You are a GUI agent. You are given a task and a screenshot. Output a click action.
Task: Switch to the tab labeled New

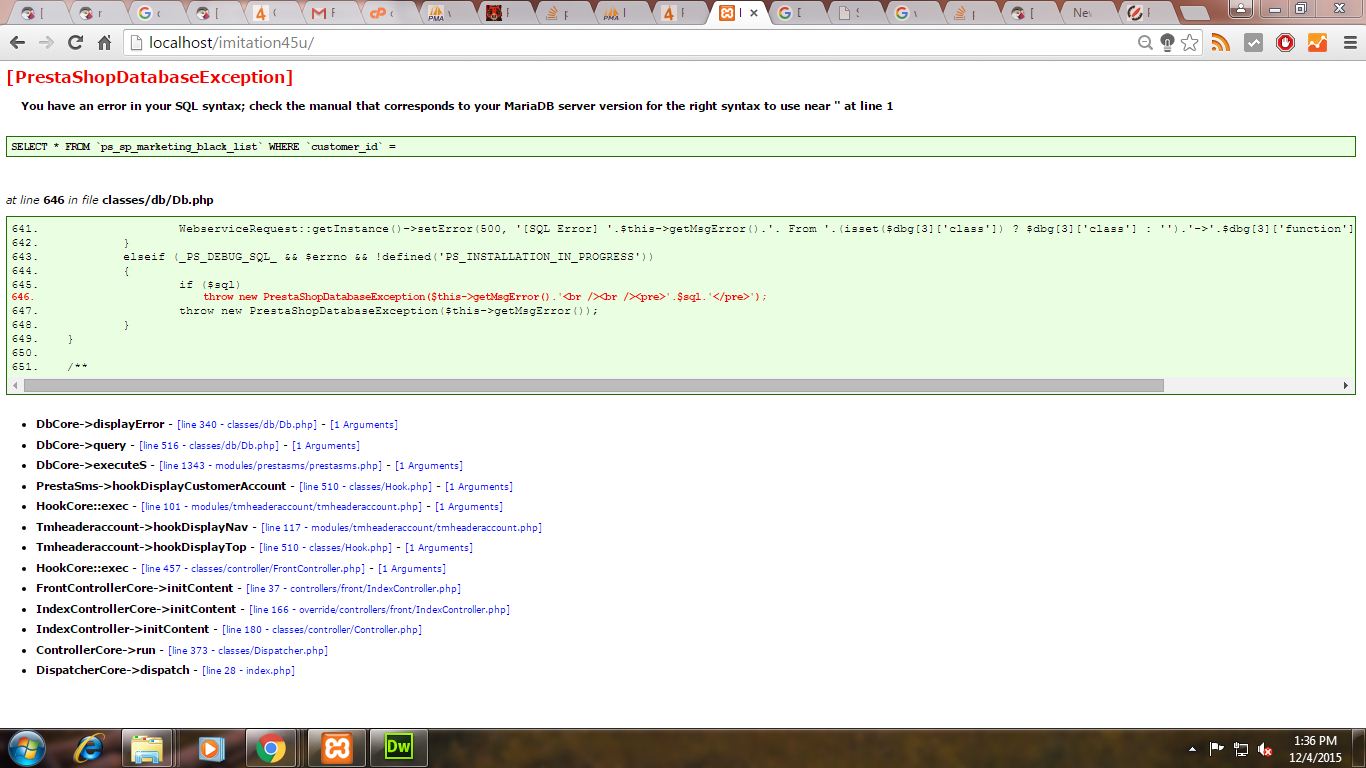[1088, 14]
